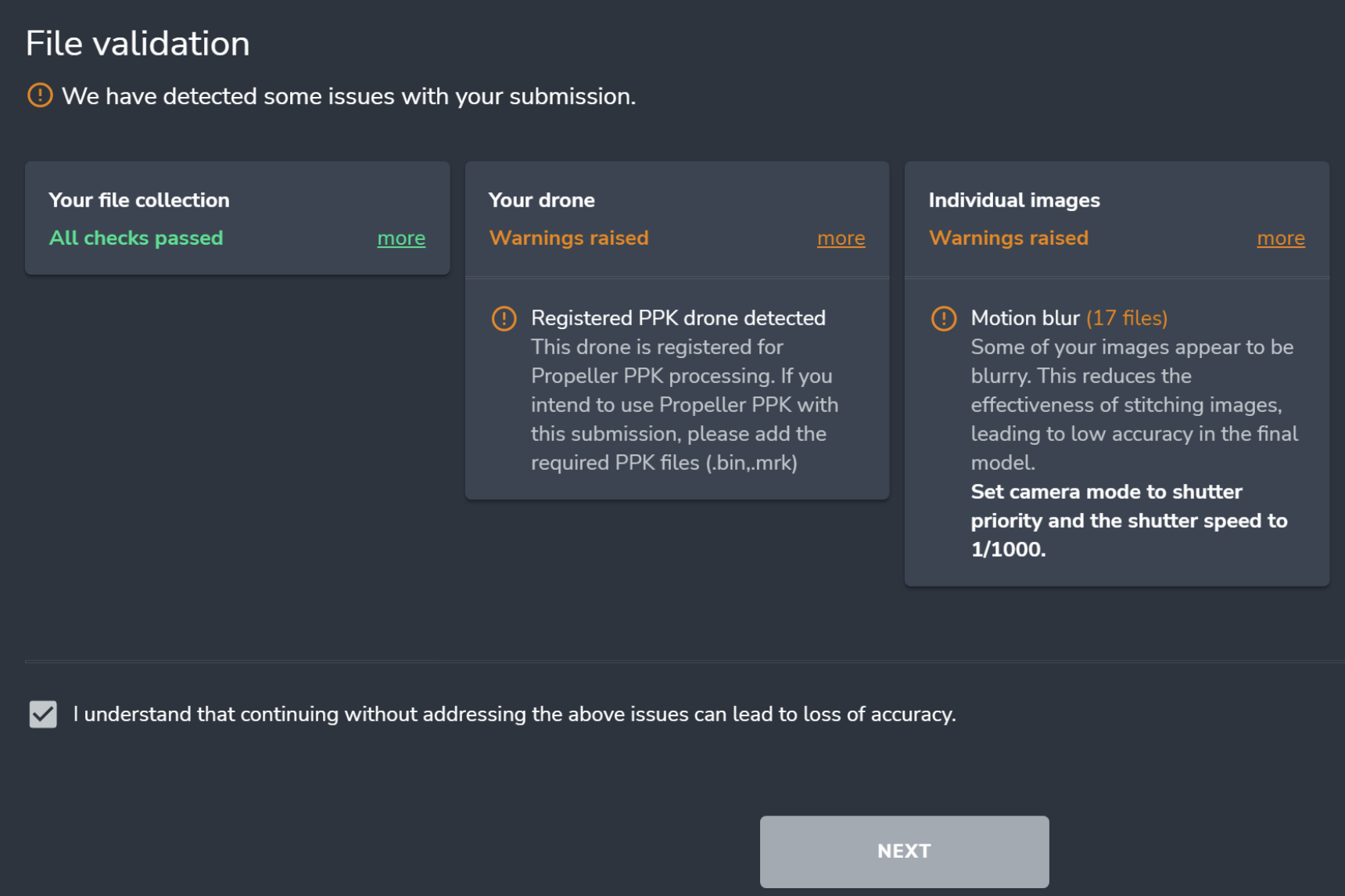This screenshot has height=896, width=1345.
Task: Click the green 'All checks passed' status
Action: pos(136,238)
